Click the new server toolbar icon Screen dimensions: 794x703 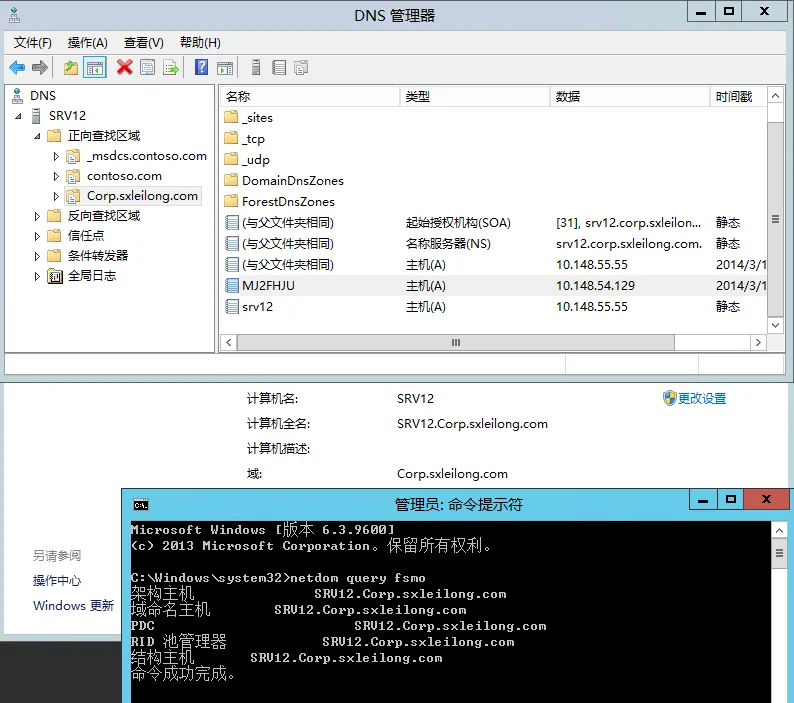tap(256, 67)
